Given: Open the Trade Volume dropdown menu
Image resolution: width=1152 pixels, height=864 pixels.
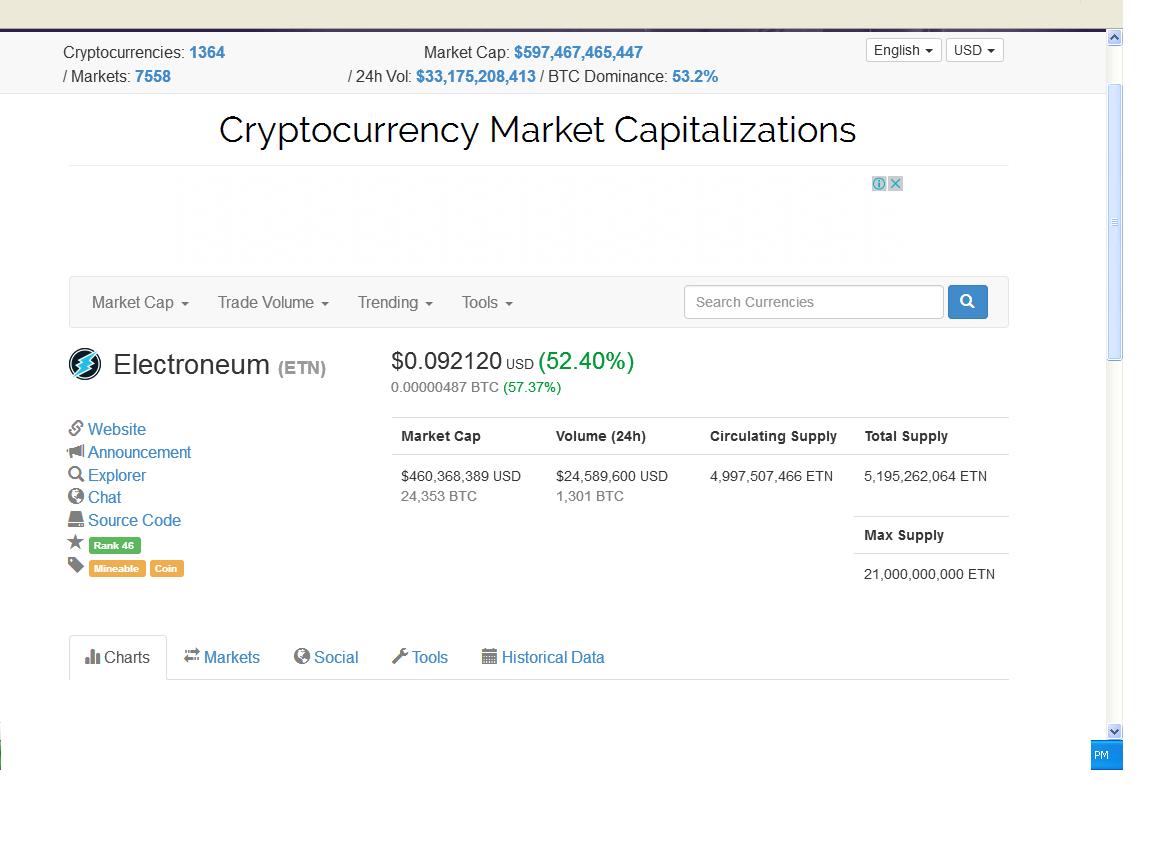Looking at the screenshot, I should click(273, 303).
